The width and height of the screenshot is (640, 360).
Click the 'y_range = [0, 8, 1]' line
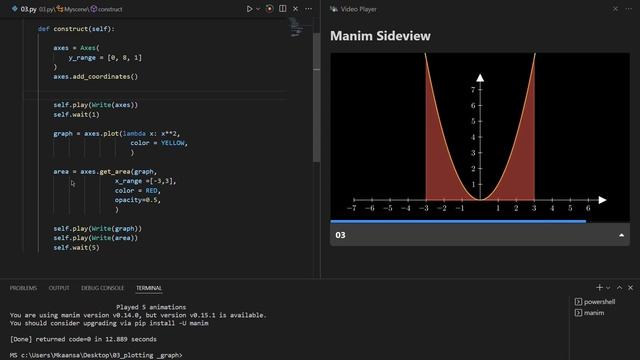[x=105, y=58]
